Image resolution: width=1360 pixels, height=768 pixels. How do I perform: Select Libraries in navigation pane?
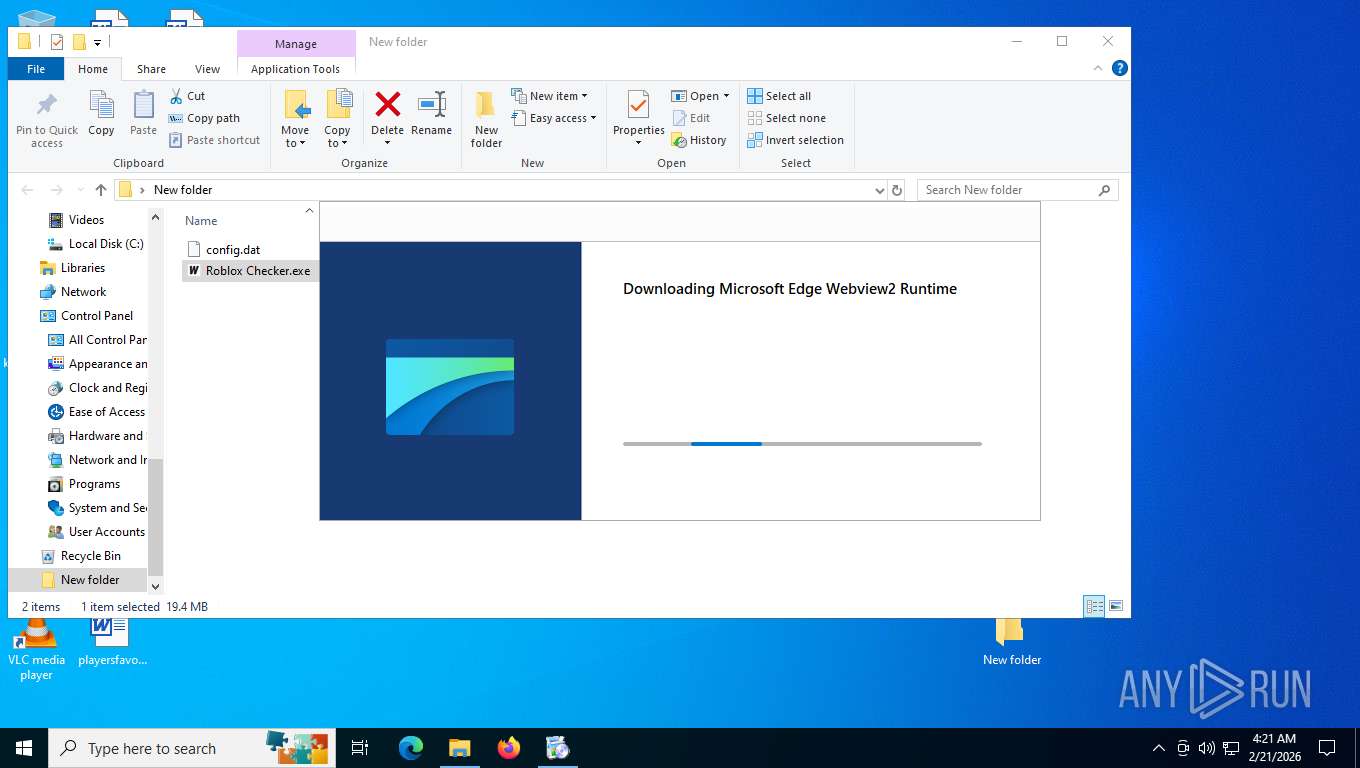point(83,268)
